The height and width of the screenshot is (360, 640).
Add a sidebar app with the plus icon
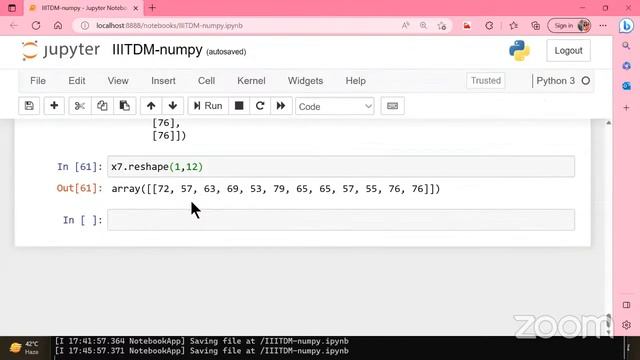[x=627, y=108]
